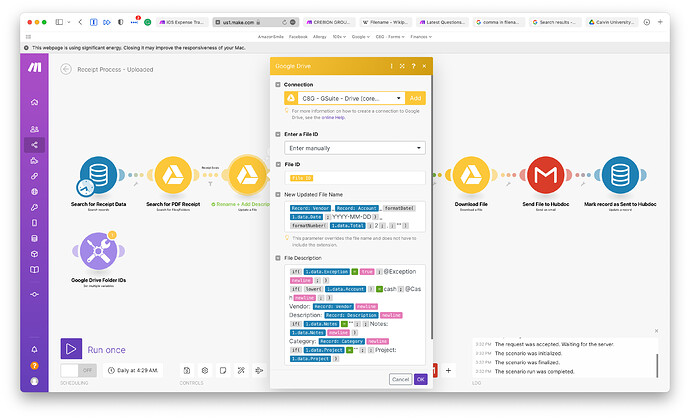Click Cancel in the Google Drive dialog
This screenshot has width=690, height=419.
point(400,379)
